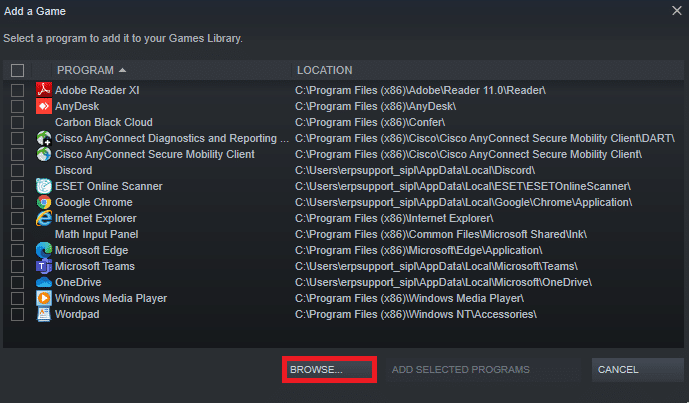Click the Adobe Reader XI icon
The height and width of the screenshot is (403, 689).
coord(44,90)
